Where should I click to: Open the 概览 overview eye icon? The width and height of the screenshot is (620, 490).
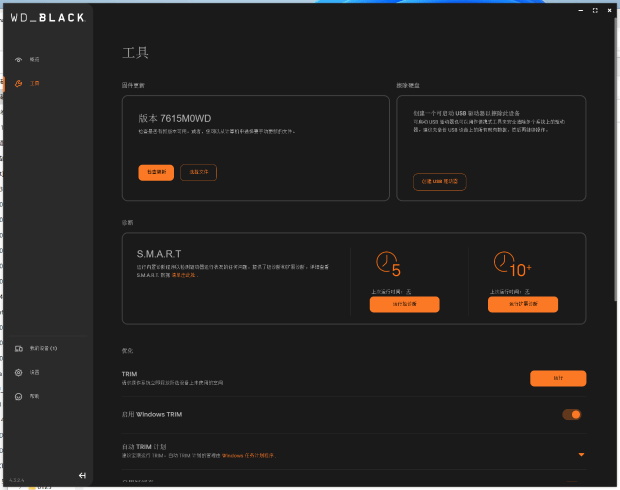[19, 60]
